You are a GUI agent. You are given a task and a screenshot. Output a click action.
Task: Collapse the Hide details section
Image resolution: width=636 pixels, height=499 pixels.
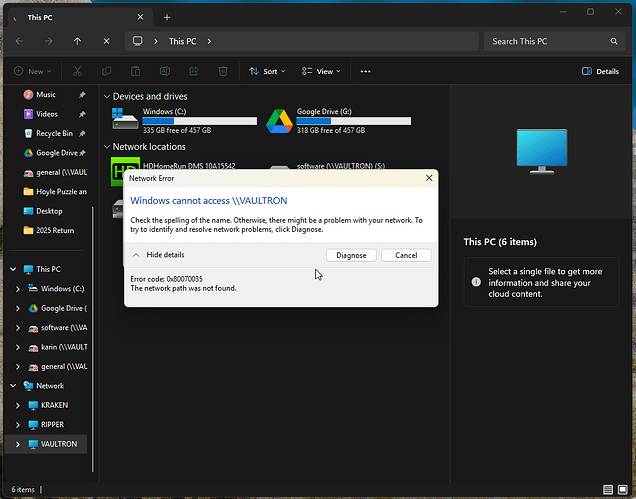click(159, 255)
